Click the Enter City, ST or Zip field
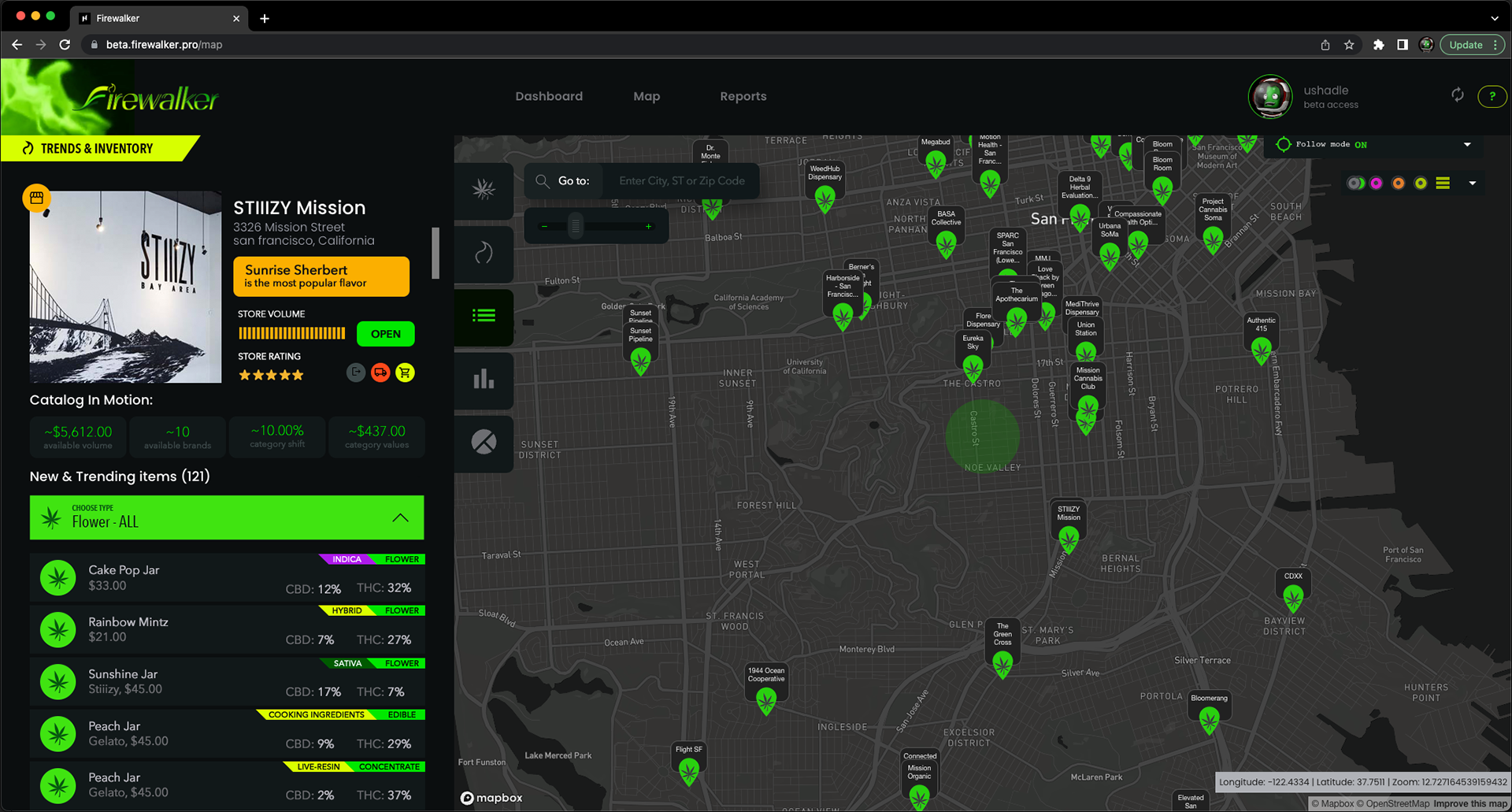The height and width of the screenshot is (812, 1512). pyautogui.click(x=681, y=181)
